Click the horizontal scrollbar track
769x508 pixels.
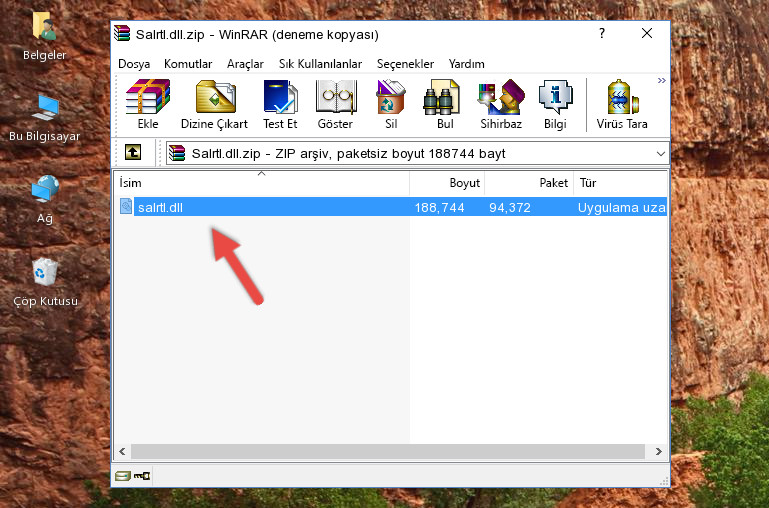(387, 451)
